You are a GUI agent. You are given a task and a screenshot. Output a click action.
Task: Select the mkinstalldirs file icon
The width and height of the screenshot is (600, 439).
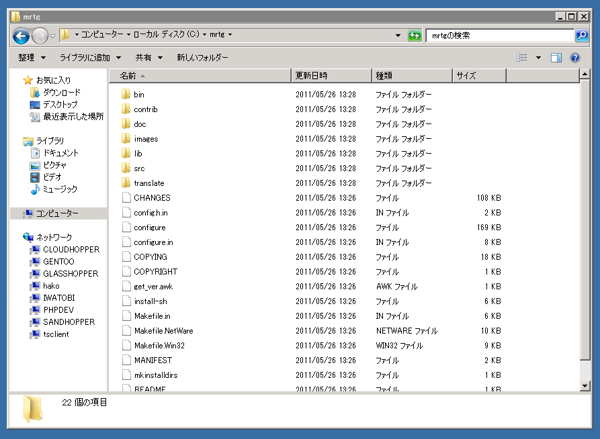pyautogui.click(x=126, y=375)
